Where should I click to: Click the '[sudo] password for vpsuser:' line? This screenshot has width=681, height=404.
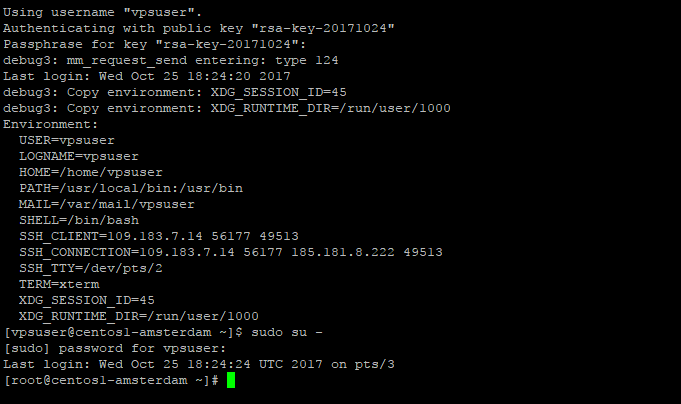tap(115, 348)
